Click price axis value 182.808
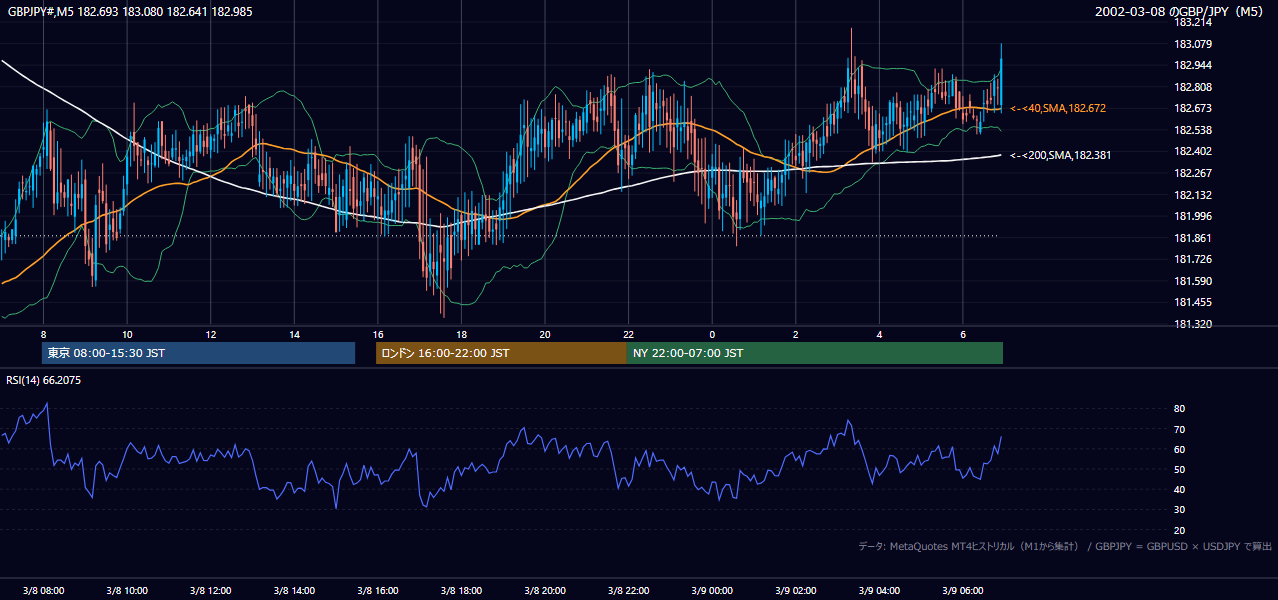Screen dimensions: 1278x600 coord(1192,87)
